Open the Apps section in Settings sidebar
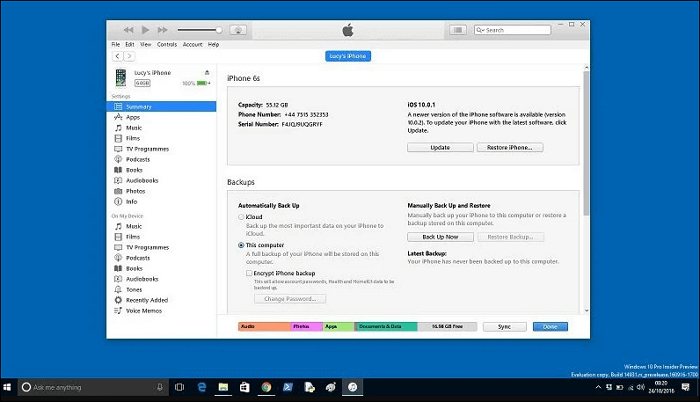The width and height of the screenshot is (700, 402). coord(132,117)
